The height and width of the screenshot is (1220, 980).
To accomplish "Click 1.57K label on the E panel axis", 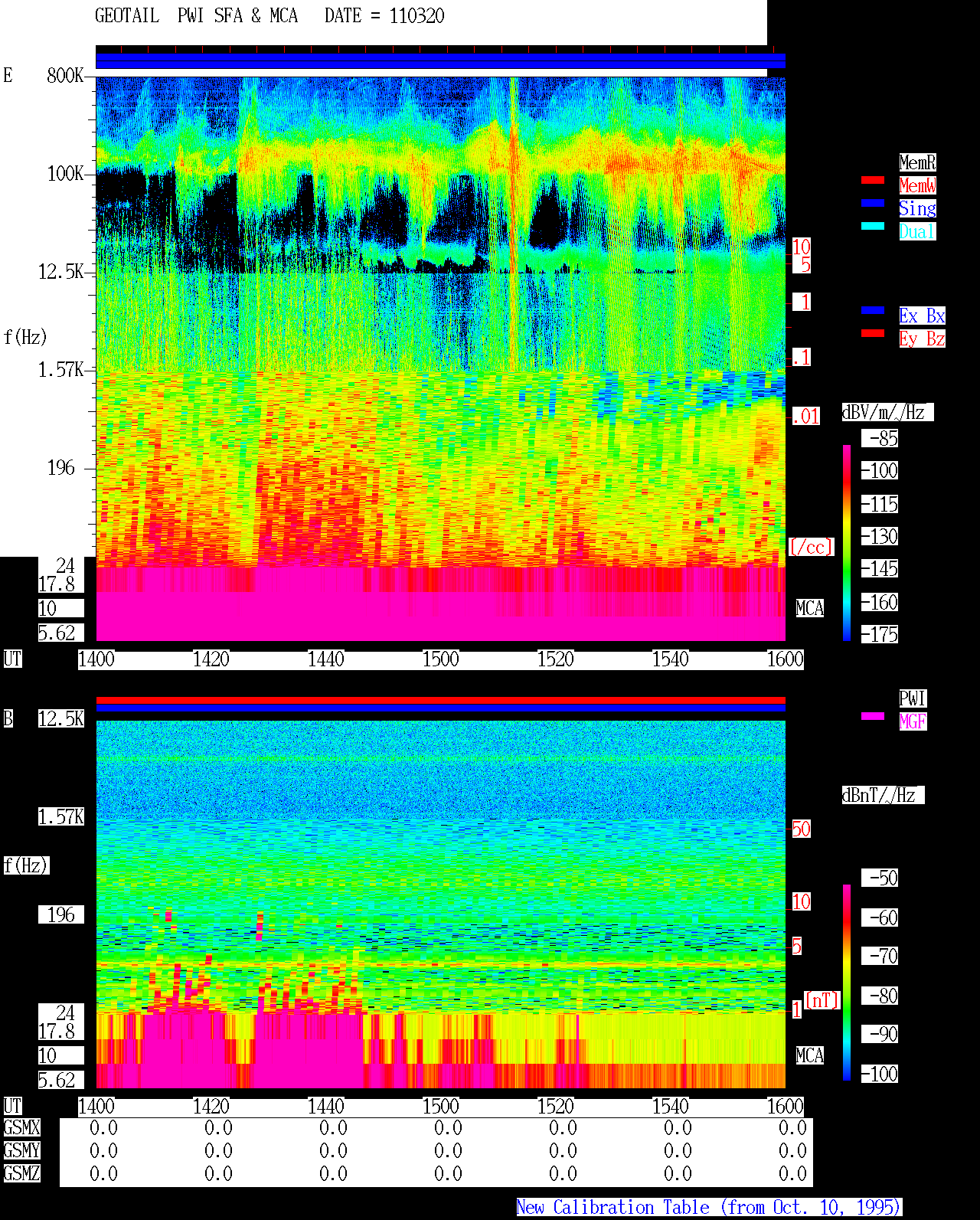I will (x=60, y=369).
